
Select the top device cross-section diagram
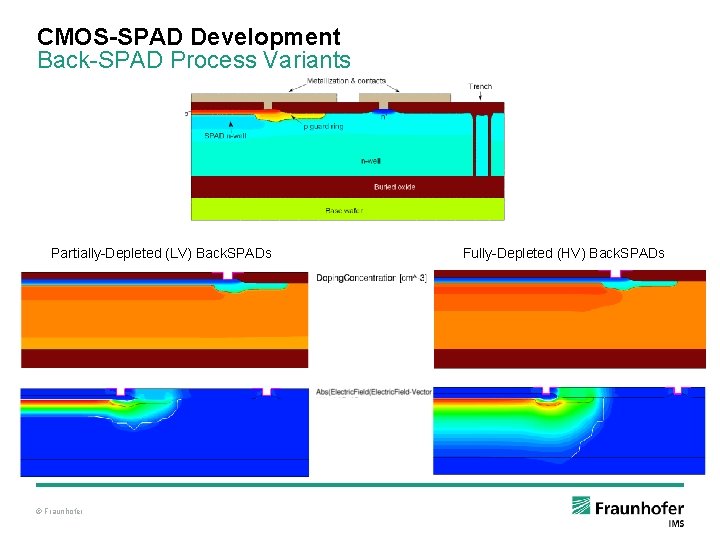348,157
